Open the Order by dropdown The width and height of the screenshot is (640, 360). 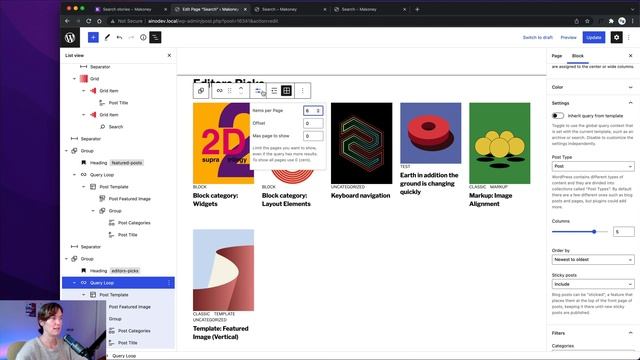tap(593, 260)
